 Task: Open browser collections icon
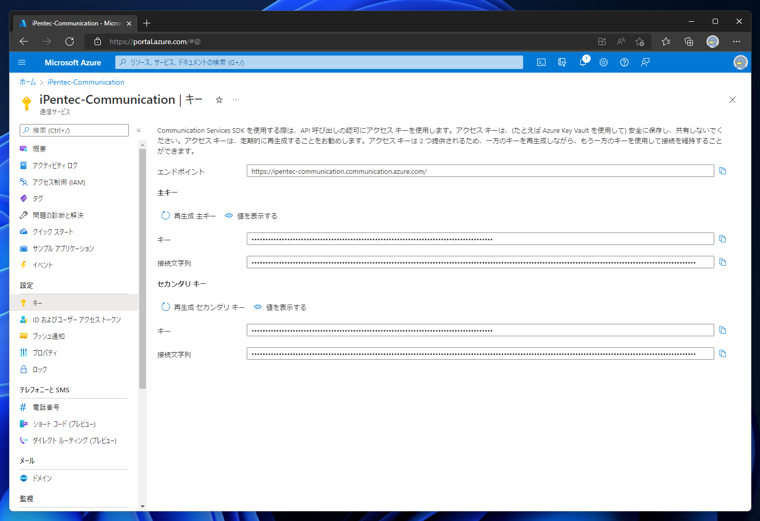(x=689, y=42)
